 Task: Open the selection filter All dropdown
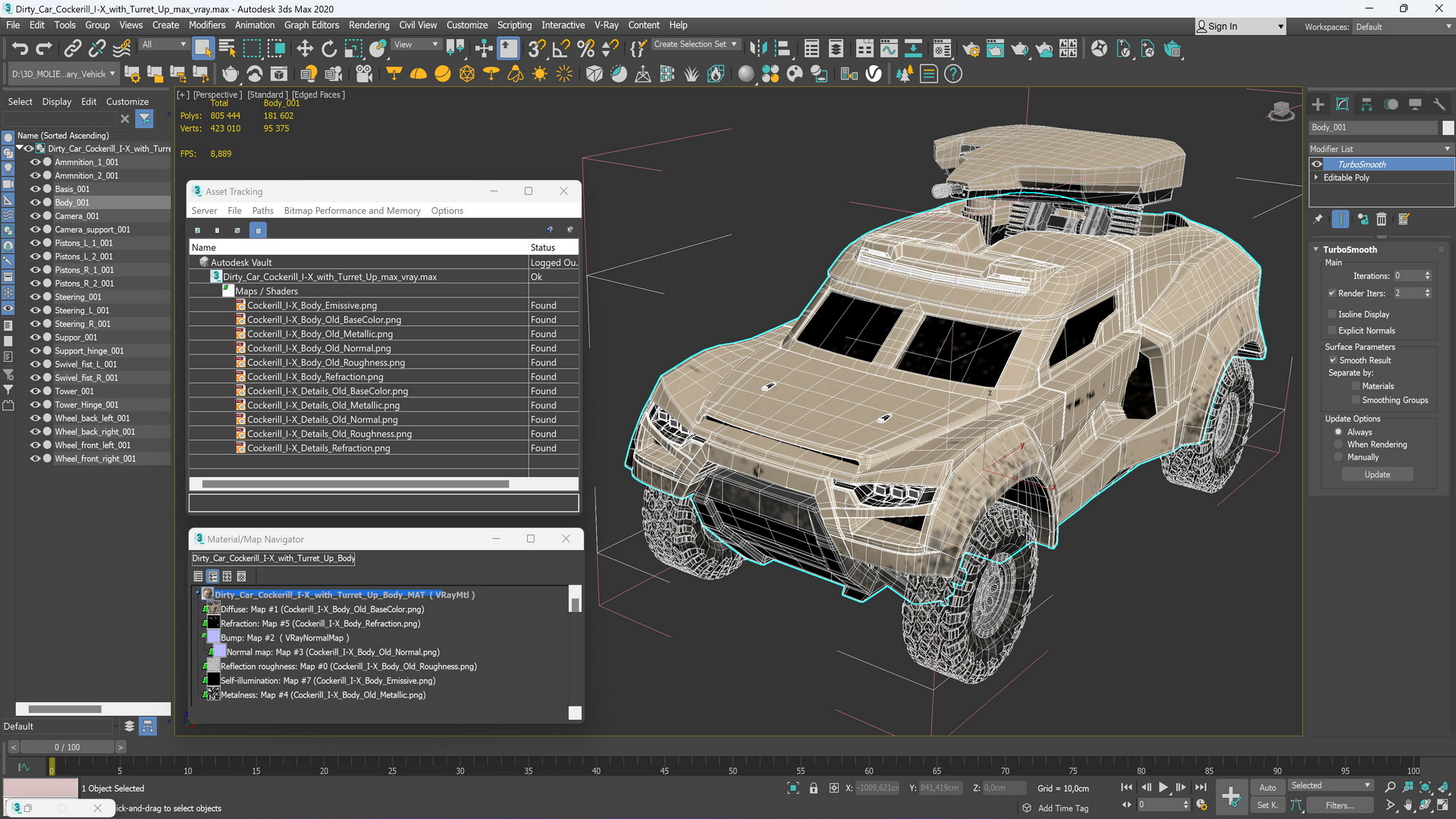(x=164, y=44)
